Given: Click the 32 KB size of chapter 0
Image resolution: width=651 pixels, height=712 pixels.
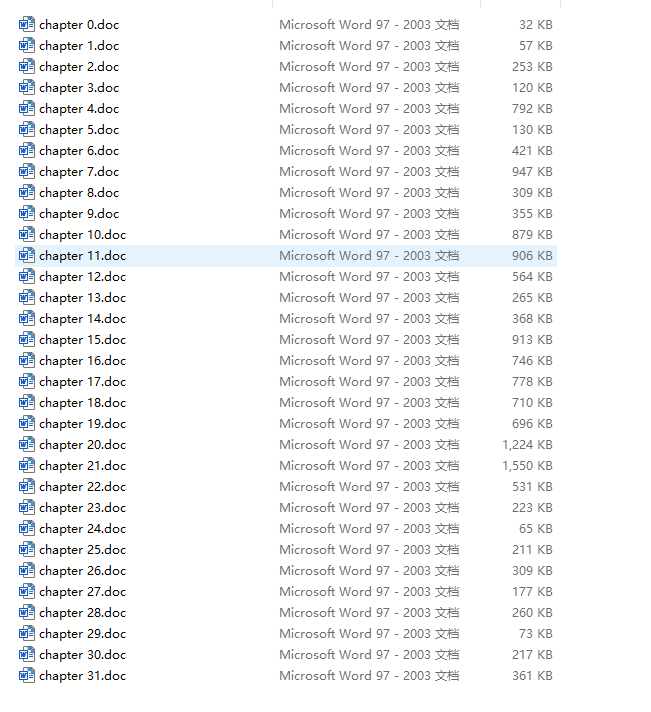Looking at the screenshot, I should coord(536,25).
